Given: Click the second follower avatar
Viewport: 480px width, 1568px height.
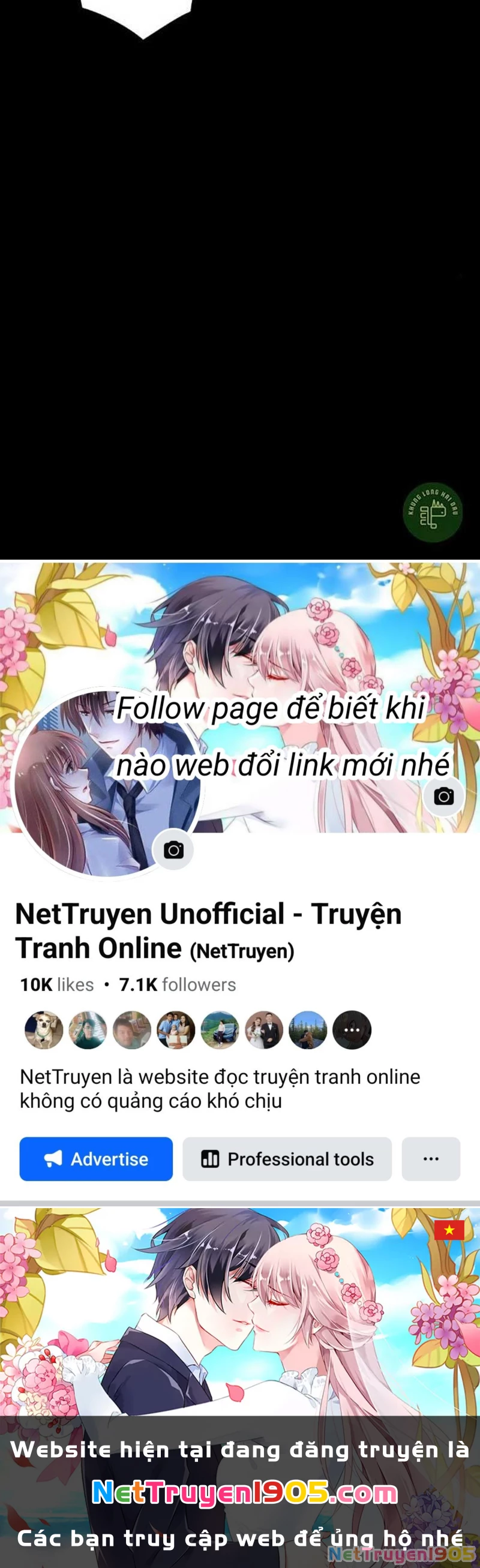Looking at the screenshot, I should [88, 1030].
